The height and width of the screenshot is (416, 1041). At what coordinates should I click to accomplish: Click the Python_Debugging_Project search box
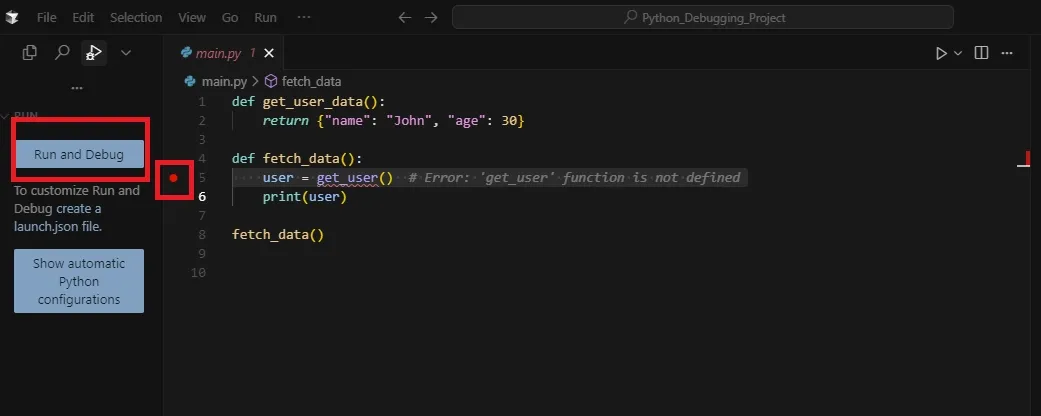point(703,17)
